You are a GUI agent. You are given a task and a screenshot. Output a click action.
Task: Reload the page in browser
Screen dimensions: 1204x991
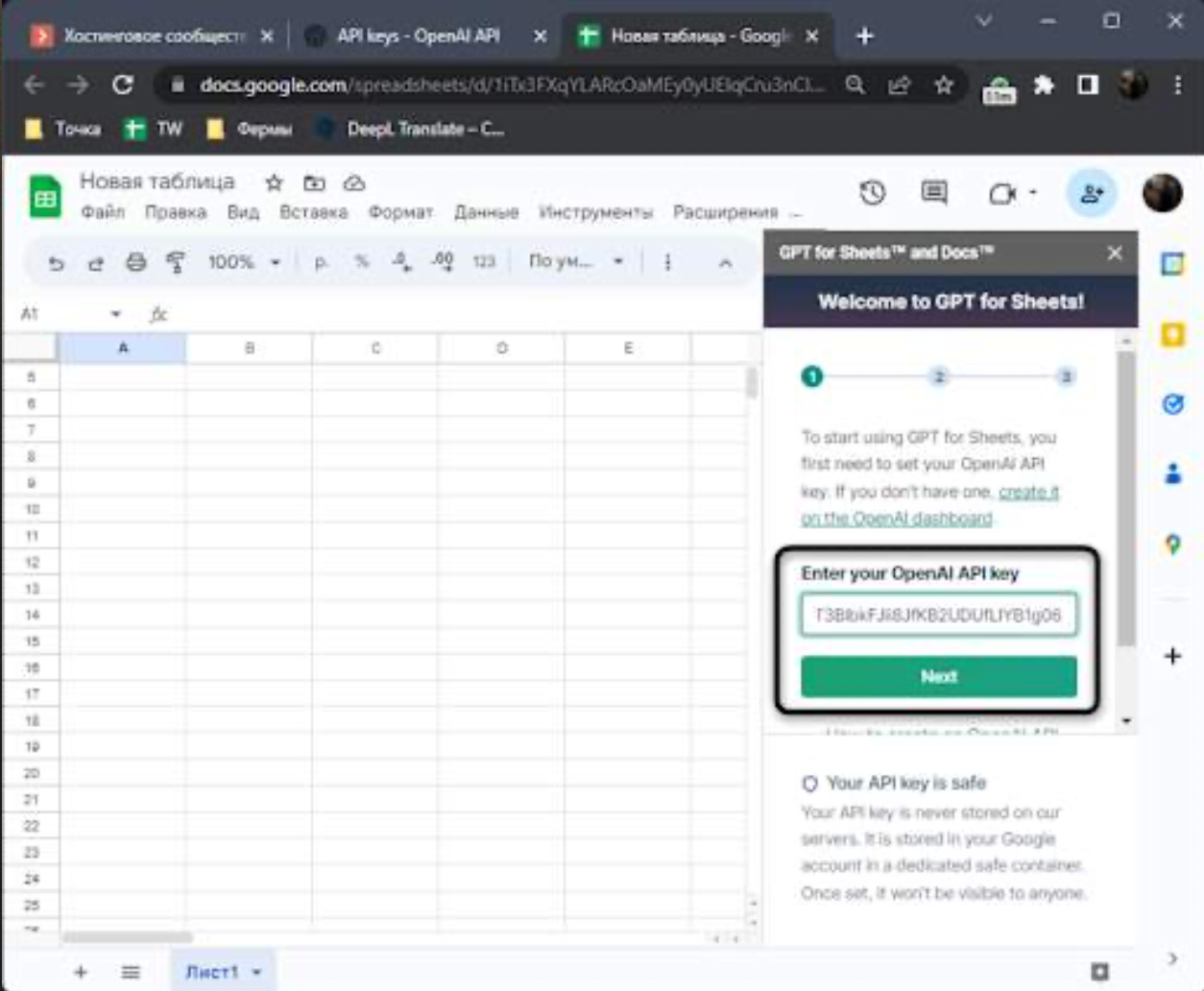[123, 85]
